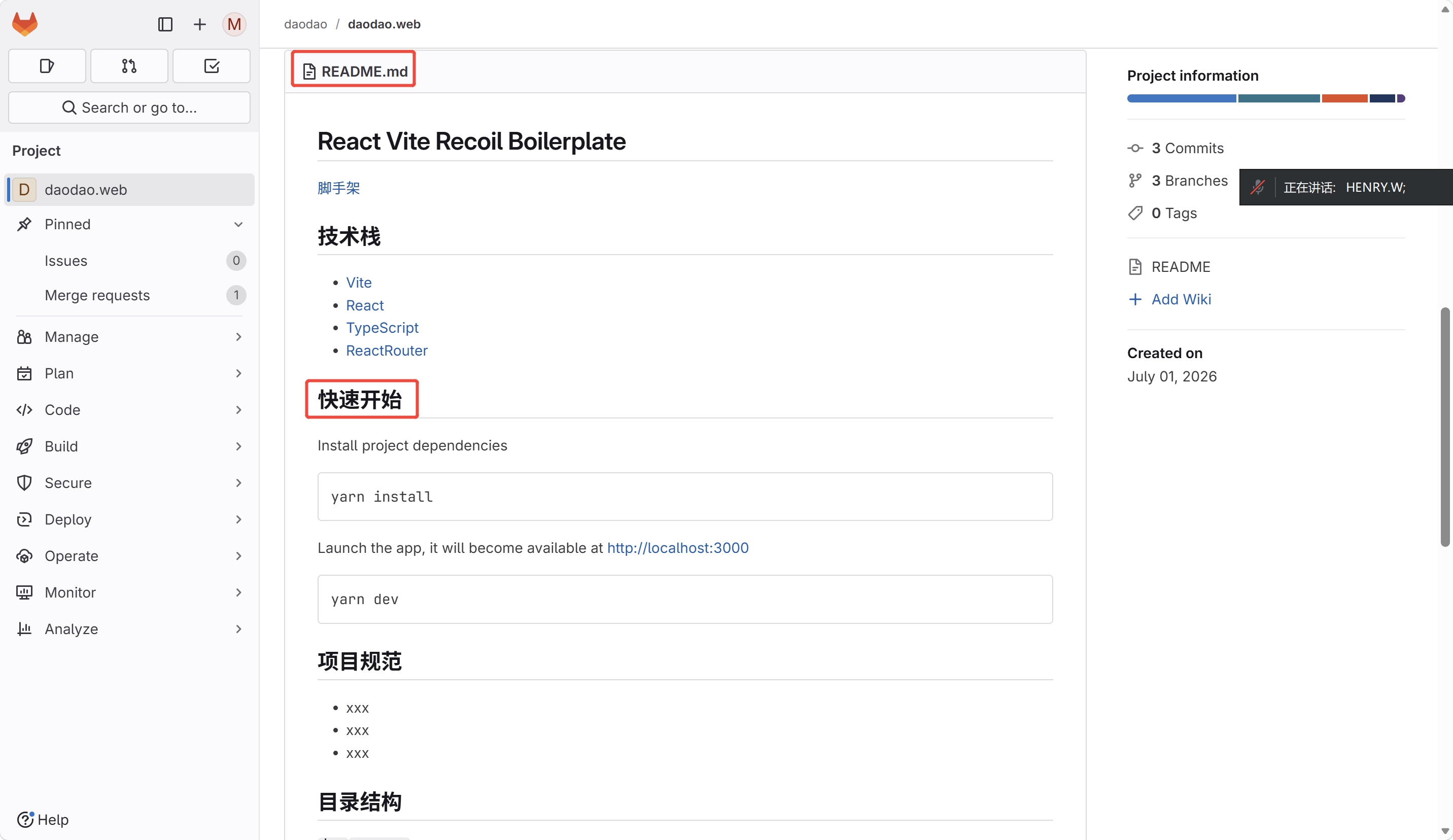The height and width of the screenshot is (840, 1453).
Task: Open the Help icon
Action: point(25,819)
